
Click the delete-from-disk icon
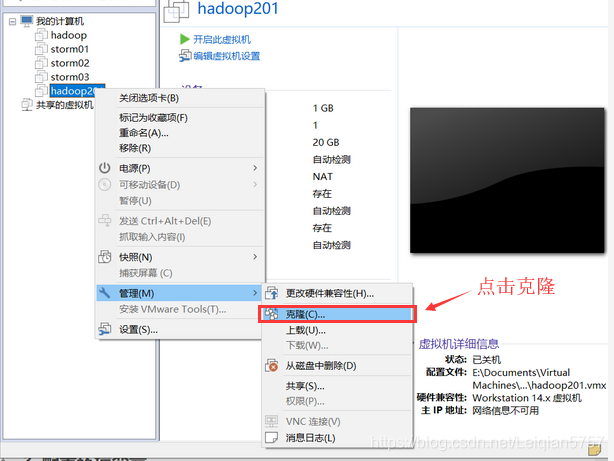pyautogui.click(x=272, y=366)
